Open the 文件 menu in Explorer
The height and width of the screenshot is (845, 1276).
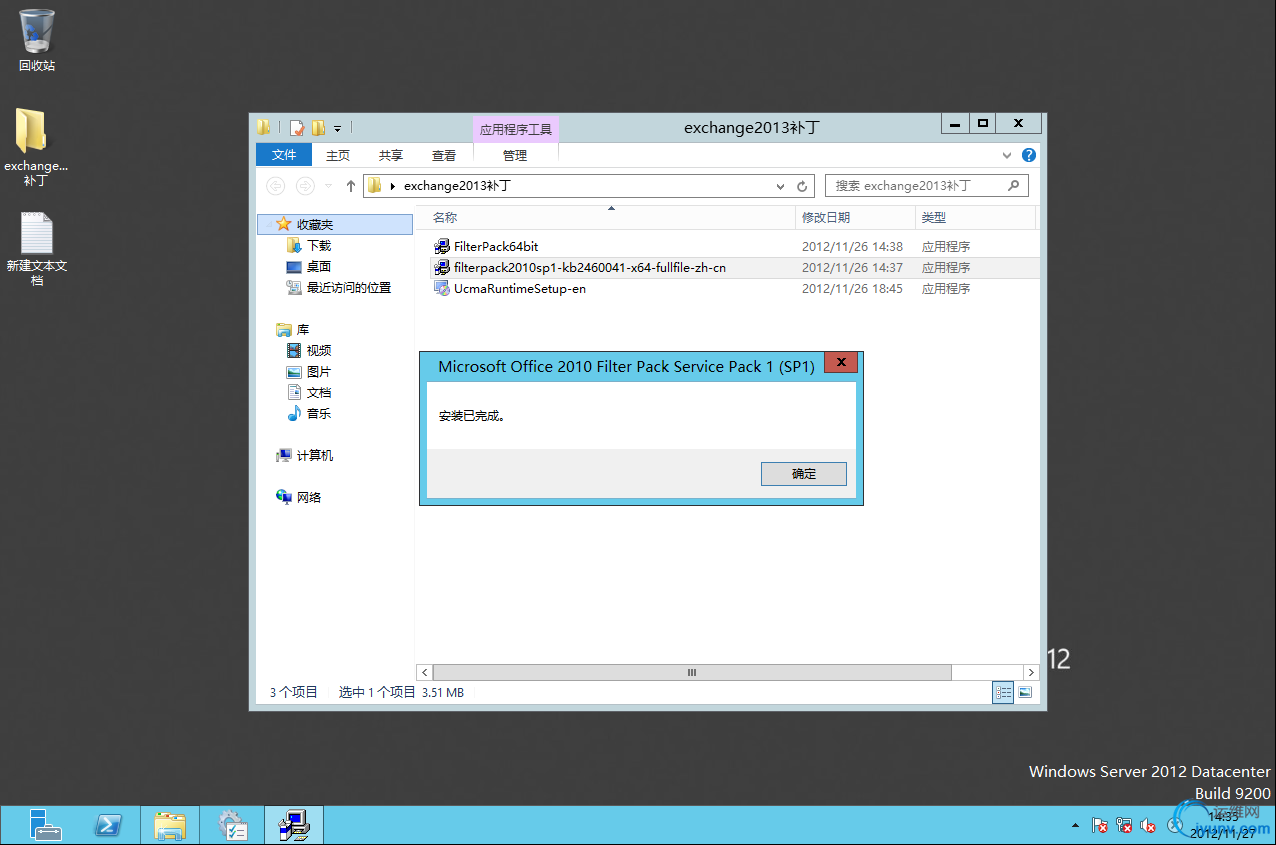284,155
